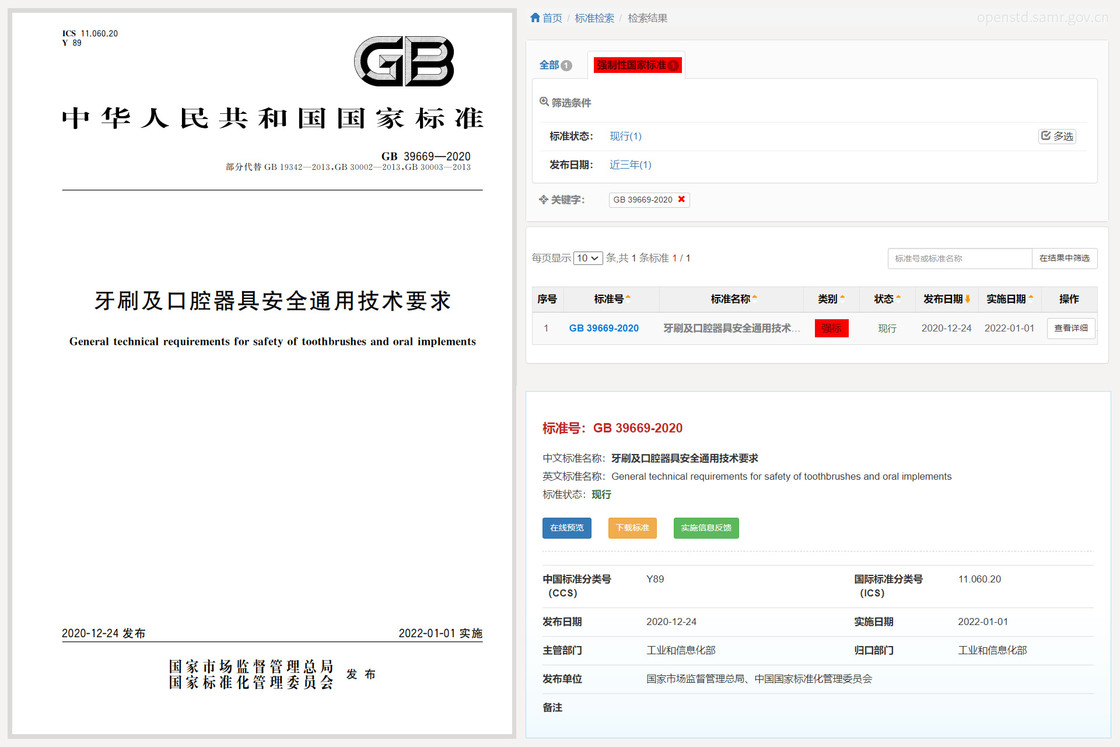Viewport: 1120px width, 747px height.
Task: Click the home icon in the breadcrumb
Action: [x=535, y=18]
